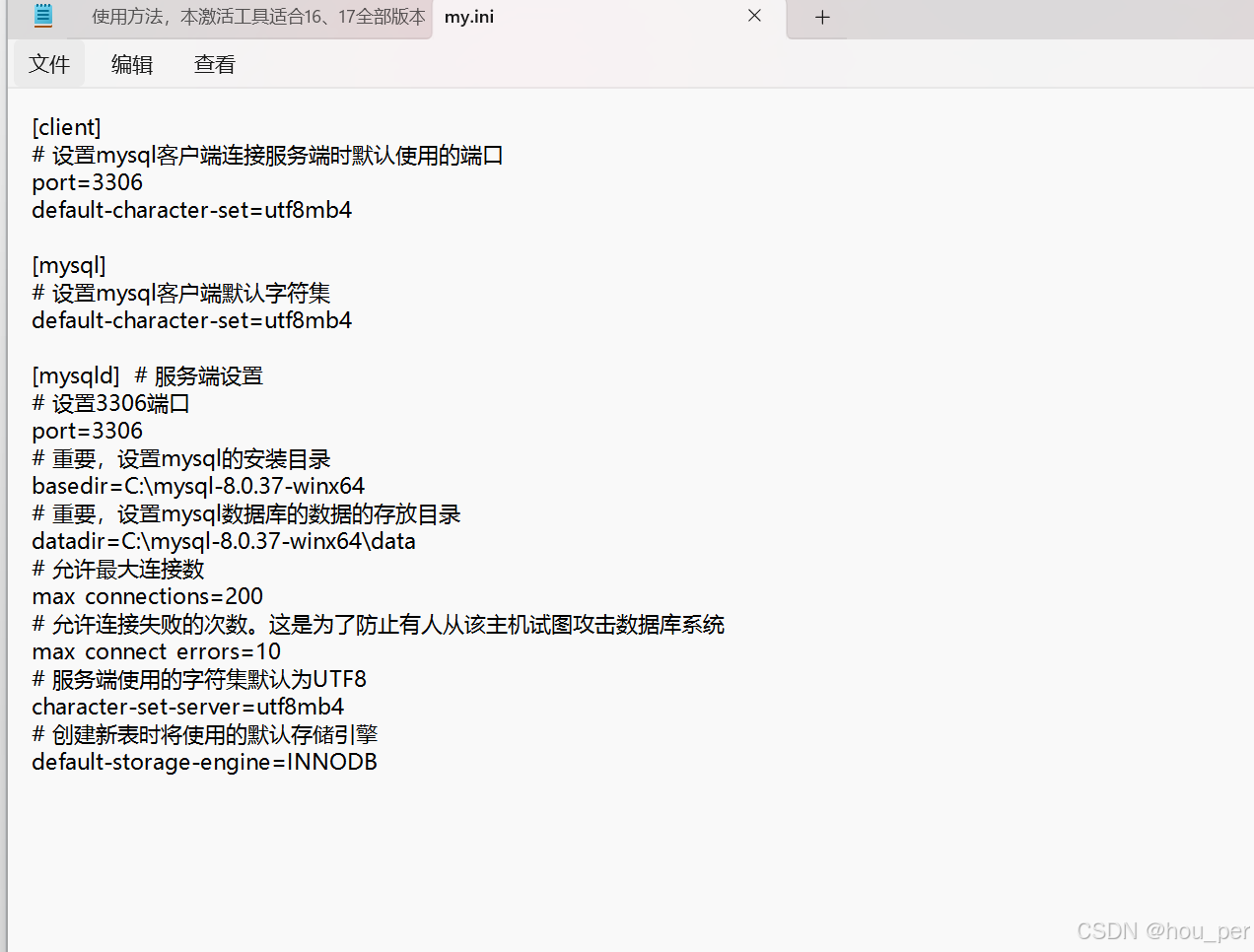1254x952 pixels.
Task: Open a new tab with the plus button
Action: [x=821, y=17]
